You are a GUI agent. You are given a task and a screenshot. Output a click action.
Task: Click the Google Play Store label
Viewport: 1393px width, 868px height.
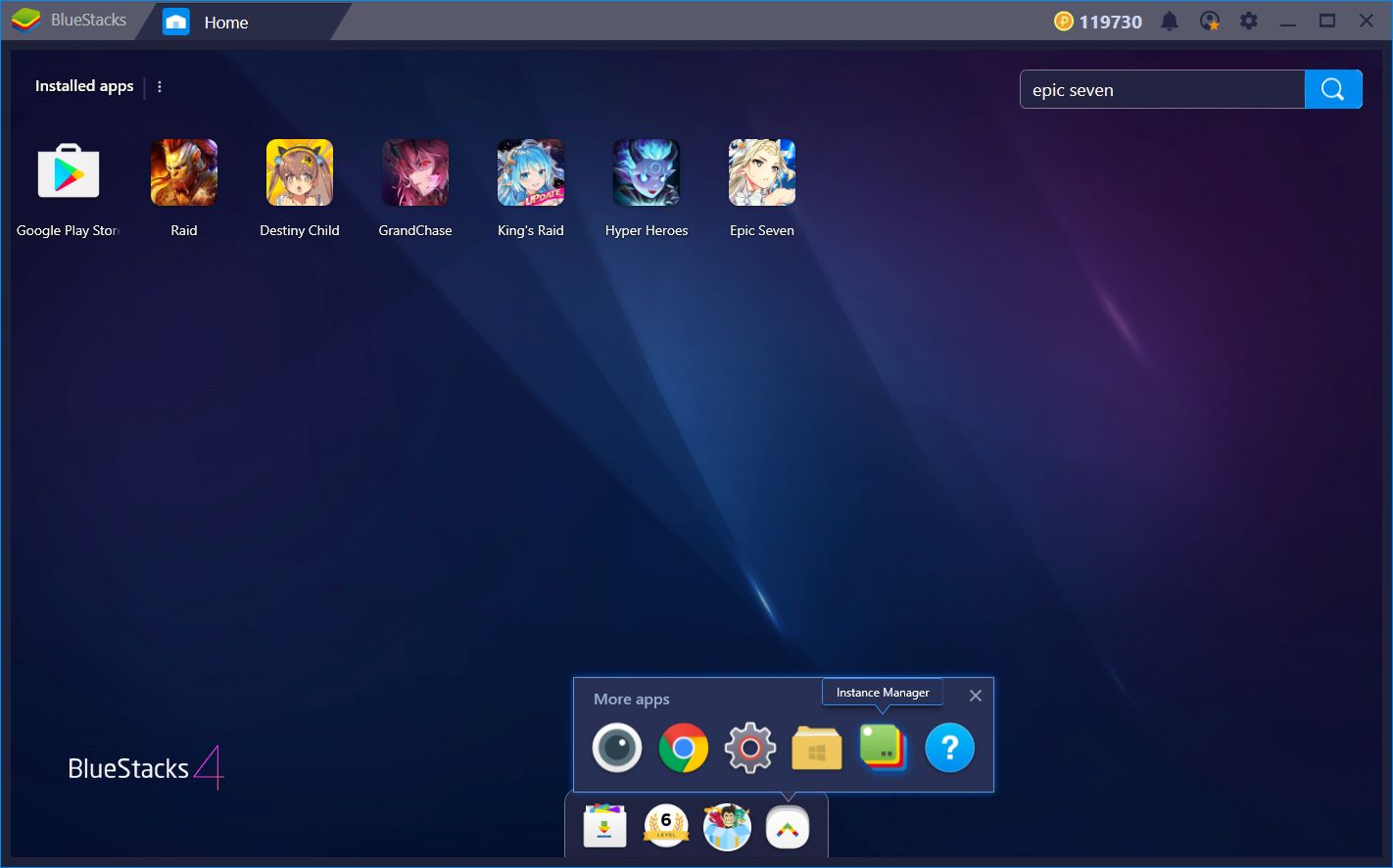tap(68, 230)
